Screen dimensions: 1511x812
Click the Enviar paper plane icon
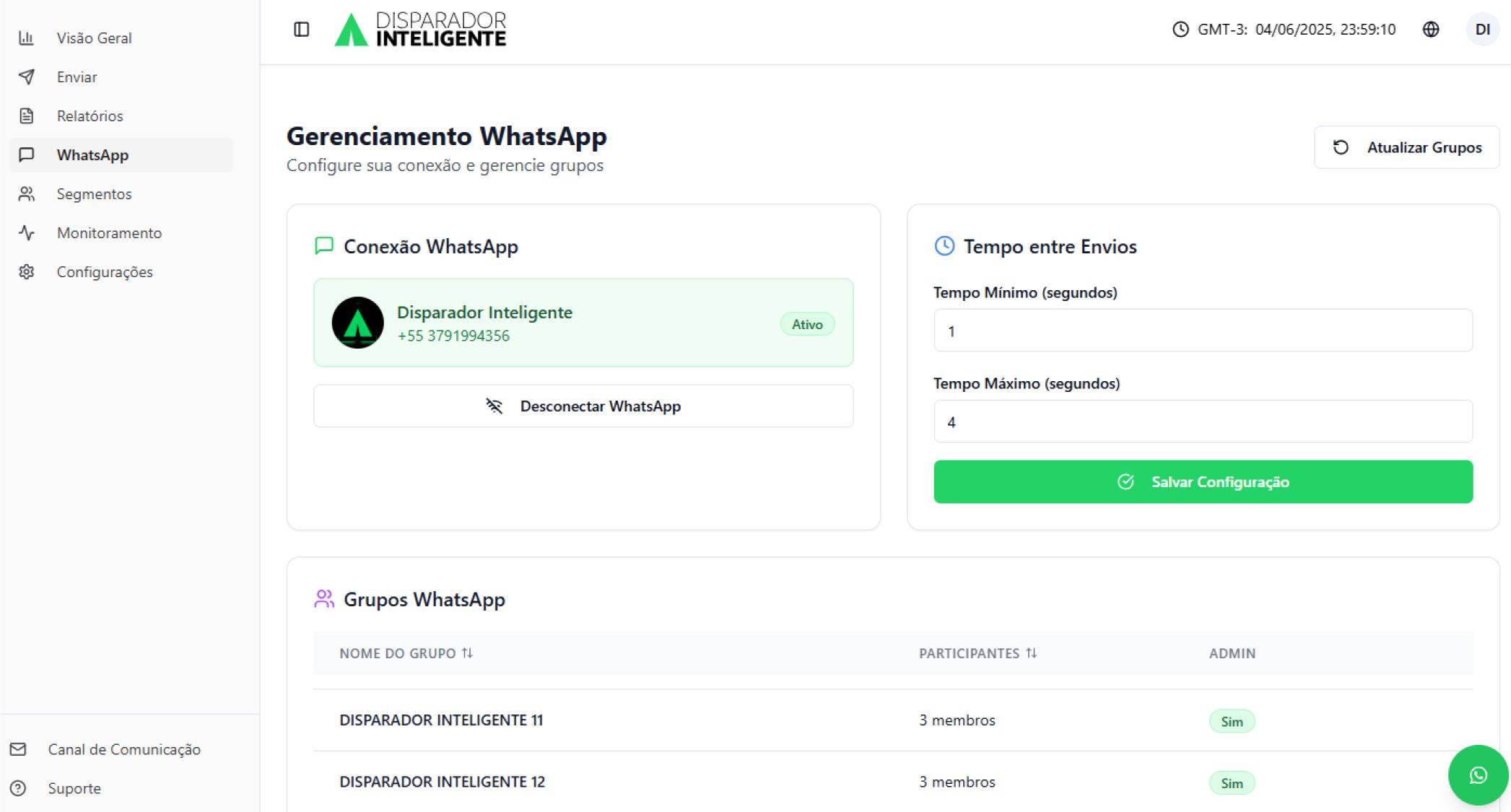click(27, 77)
